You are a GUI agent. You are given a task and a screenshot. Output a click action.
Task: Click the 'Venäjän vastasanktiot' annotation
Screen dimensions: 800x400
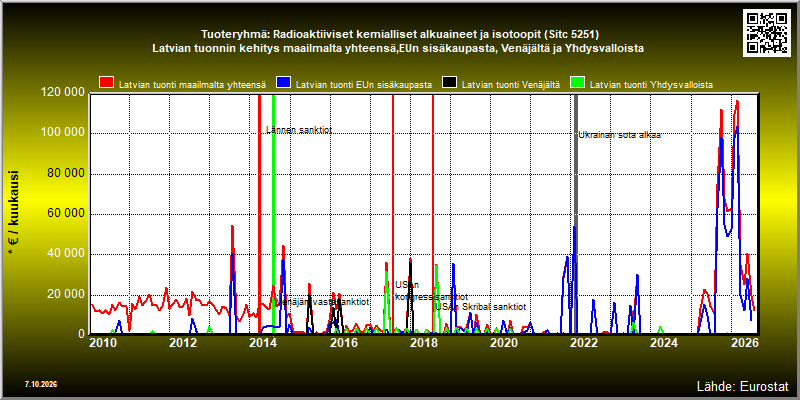tap(322, 302)
